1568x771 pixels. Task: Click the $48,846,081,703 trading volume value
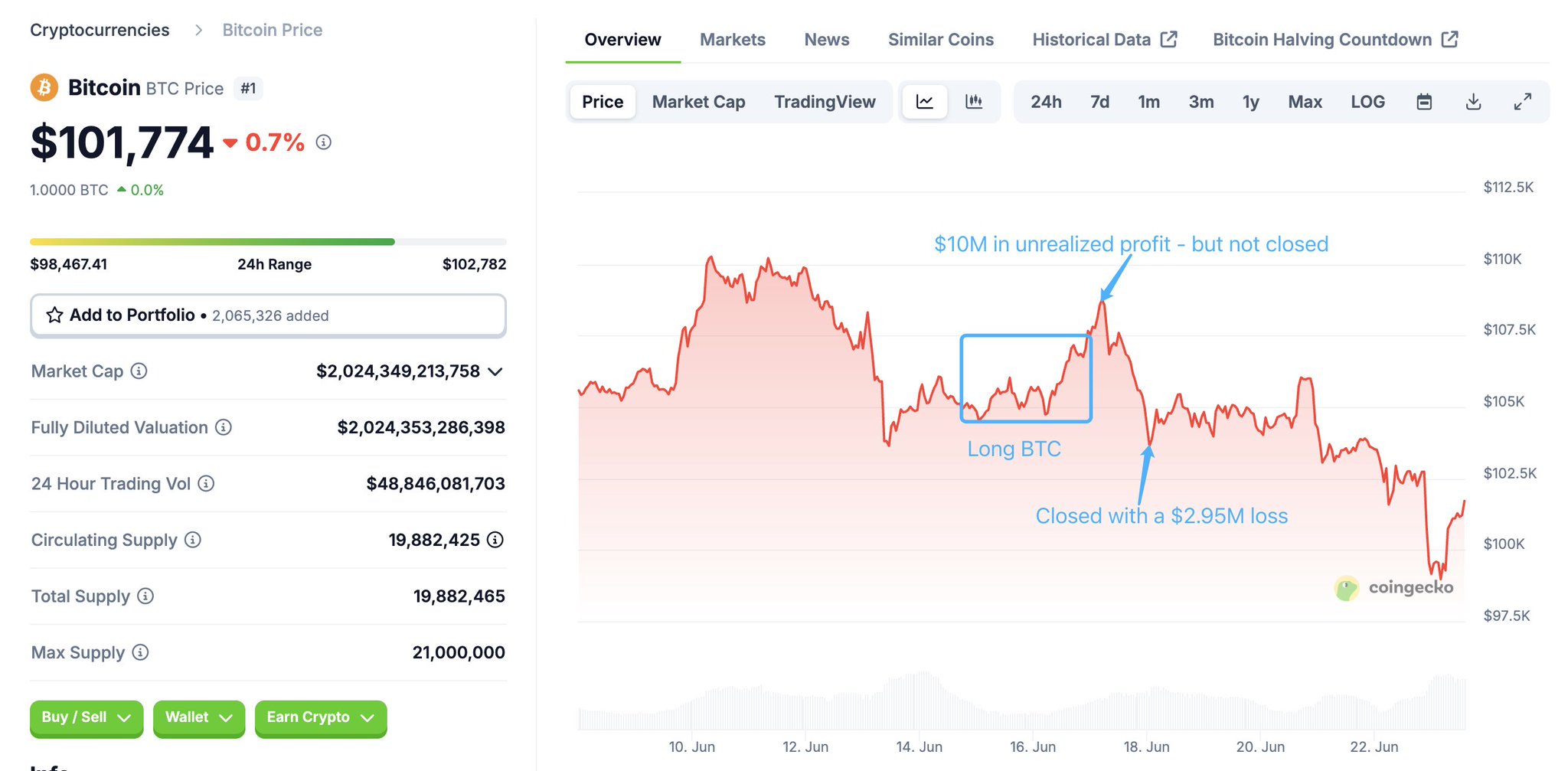[x=436, y=484]
